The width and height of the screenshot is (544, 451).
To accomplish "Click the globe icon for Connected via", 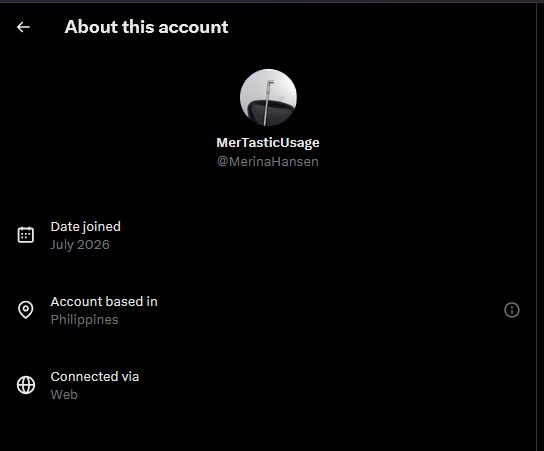I will pos(26,385).
